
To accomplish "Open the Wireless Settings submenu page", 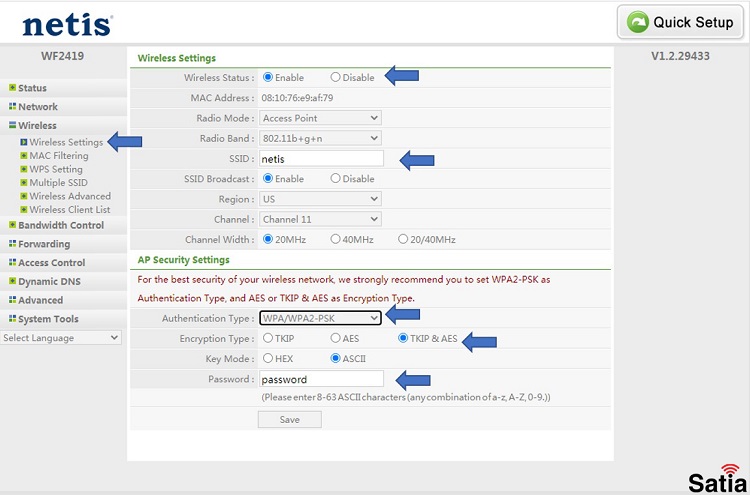I will pyautogui.click(x=66, y=142).
